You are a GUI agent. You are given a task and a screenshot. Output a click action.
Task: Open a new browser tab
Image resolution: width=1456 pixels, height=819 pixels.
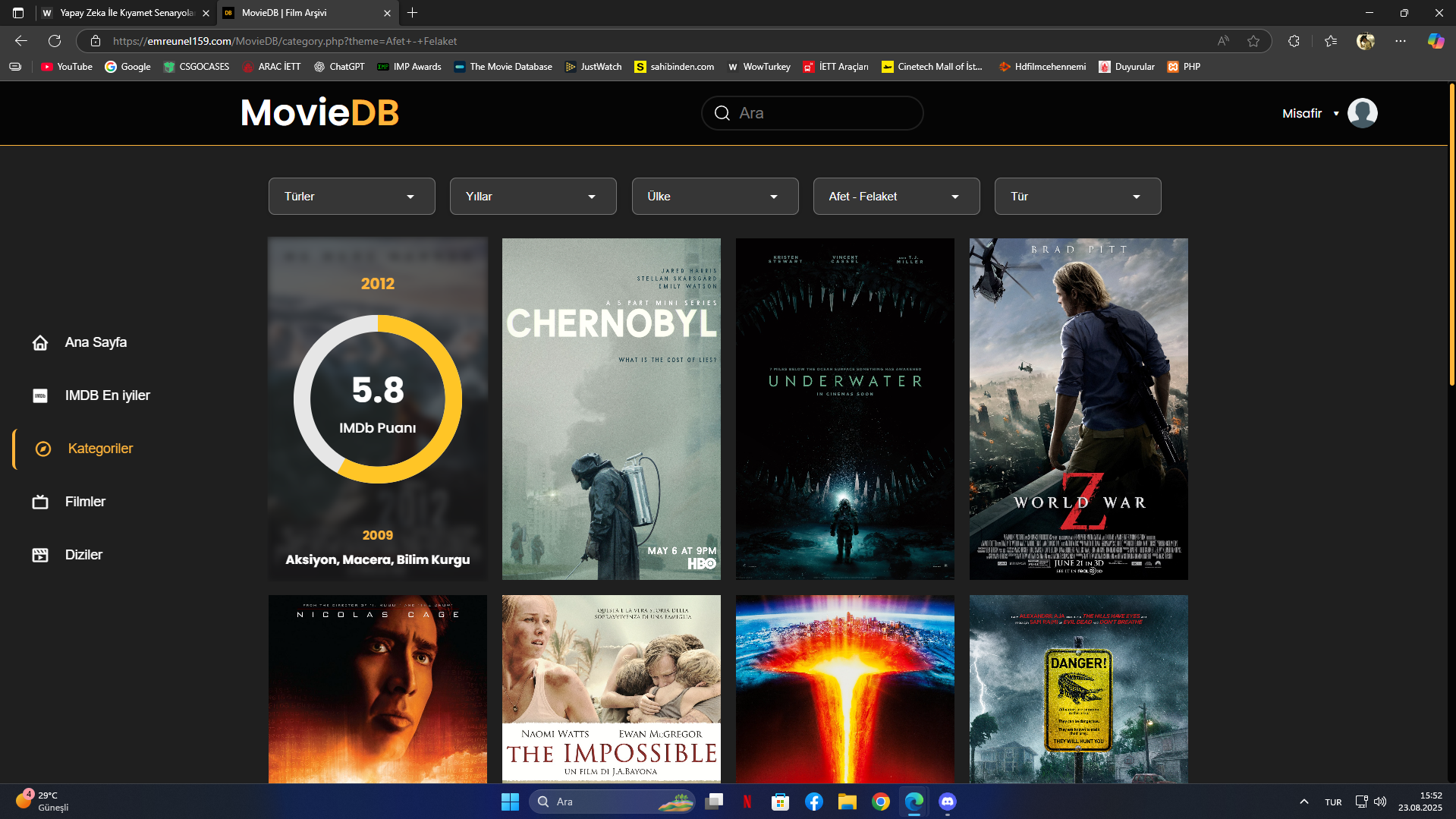(x=412, y=13)
